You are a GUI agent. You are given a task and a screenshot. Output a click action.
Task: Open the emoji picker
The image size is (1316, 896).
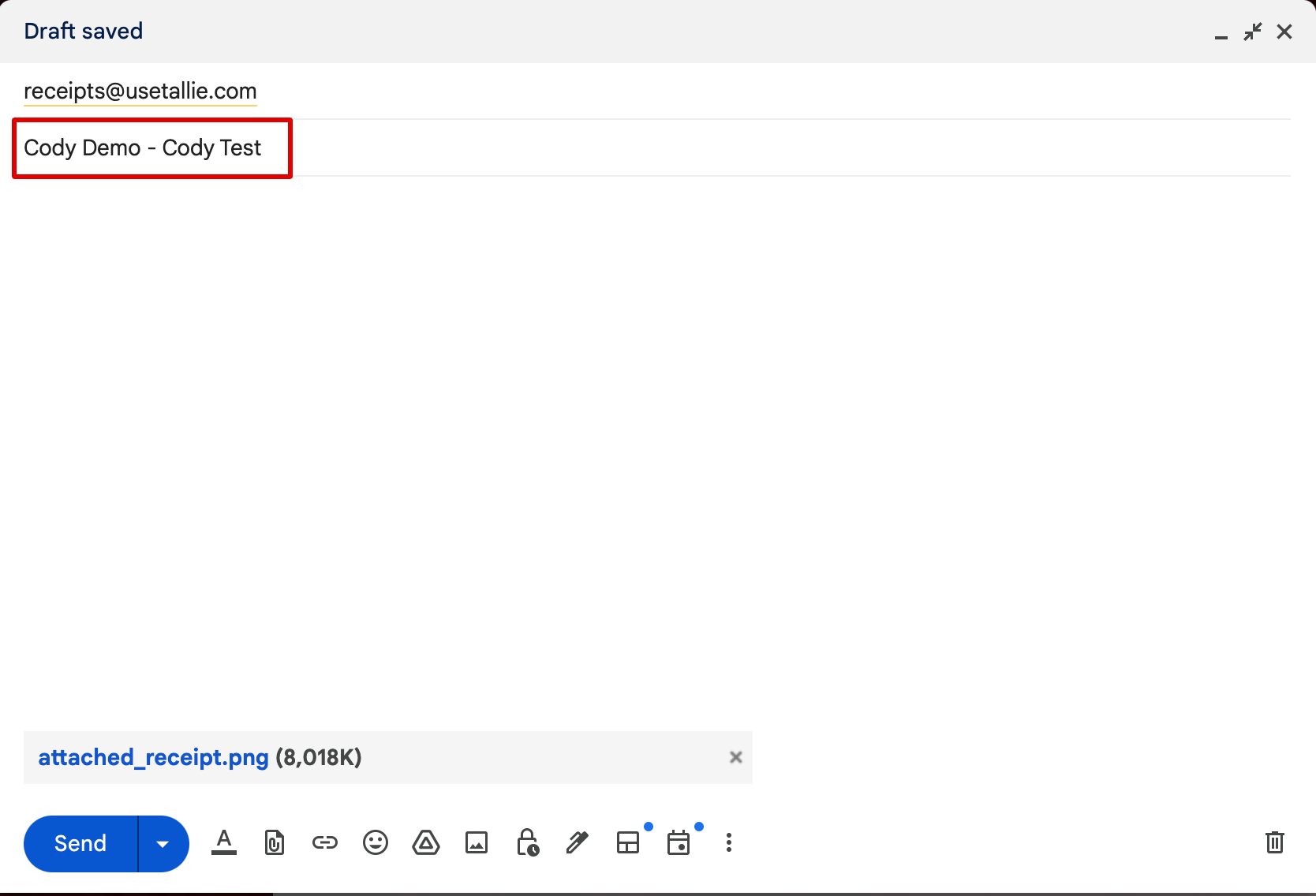(376, 842)
